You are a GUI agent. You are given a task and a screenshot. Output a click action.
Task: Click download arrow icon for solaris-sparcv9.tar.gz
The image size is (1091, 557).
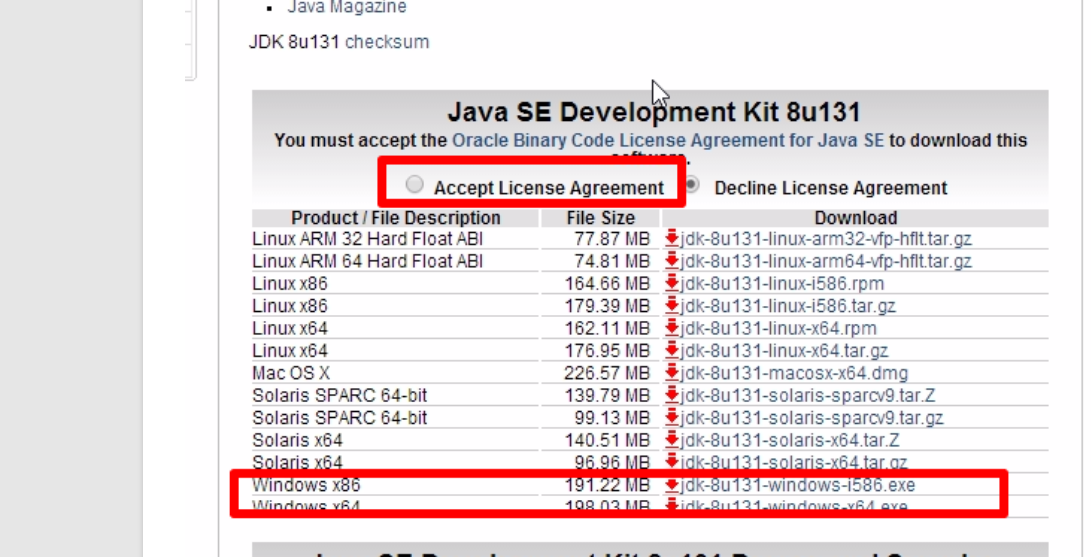[x=671, y=417]
